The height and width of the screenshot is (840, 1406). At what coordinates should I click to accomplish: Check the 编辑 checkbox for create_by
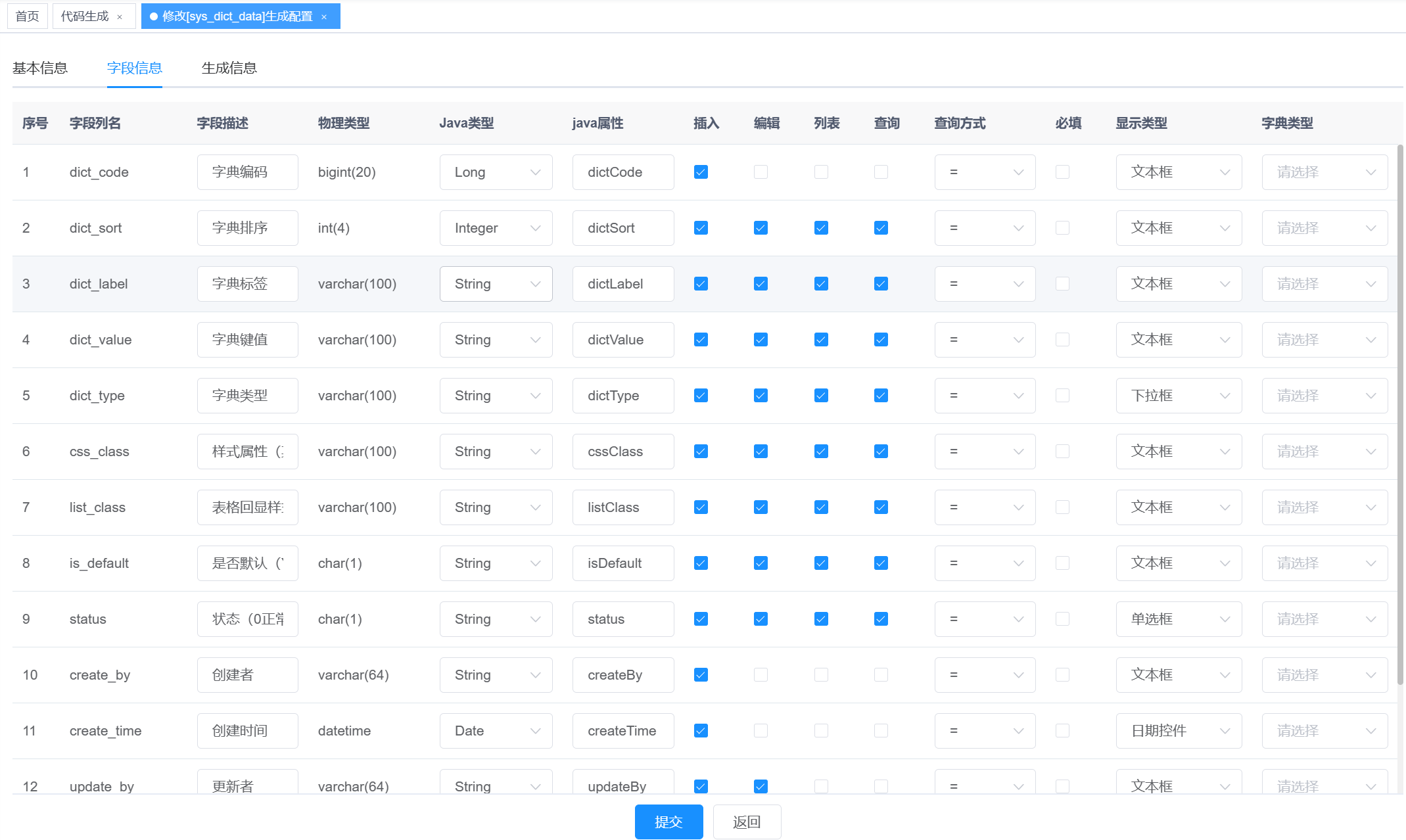761,675
